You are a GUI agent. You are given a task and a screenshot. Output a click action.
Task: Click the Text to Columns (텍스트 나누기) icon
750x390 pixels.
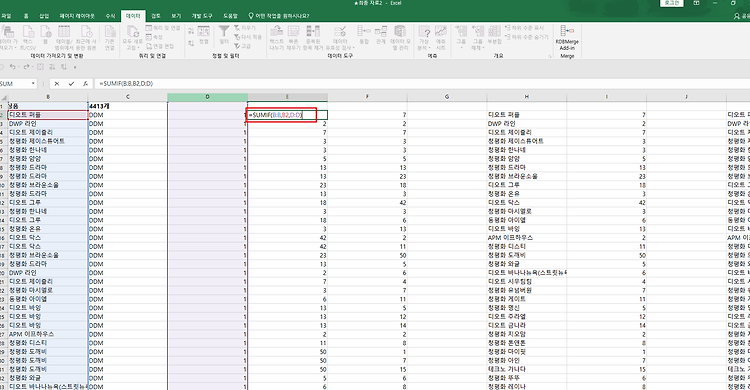[276, 32]
